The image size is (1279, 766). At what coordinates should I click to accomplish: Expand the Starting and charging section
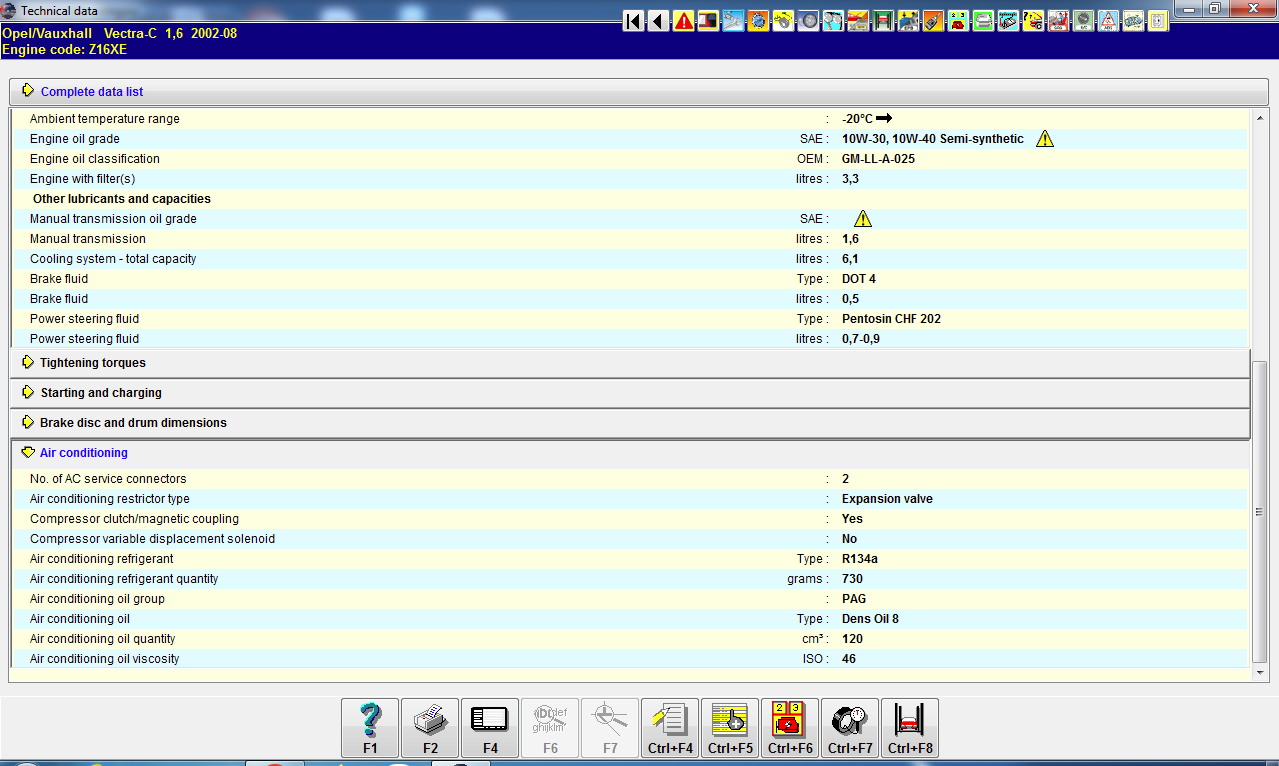click(630, 393)
